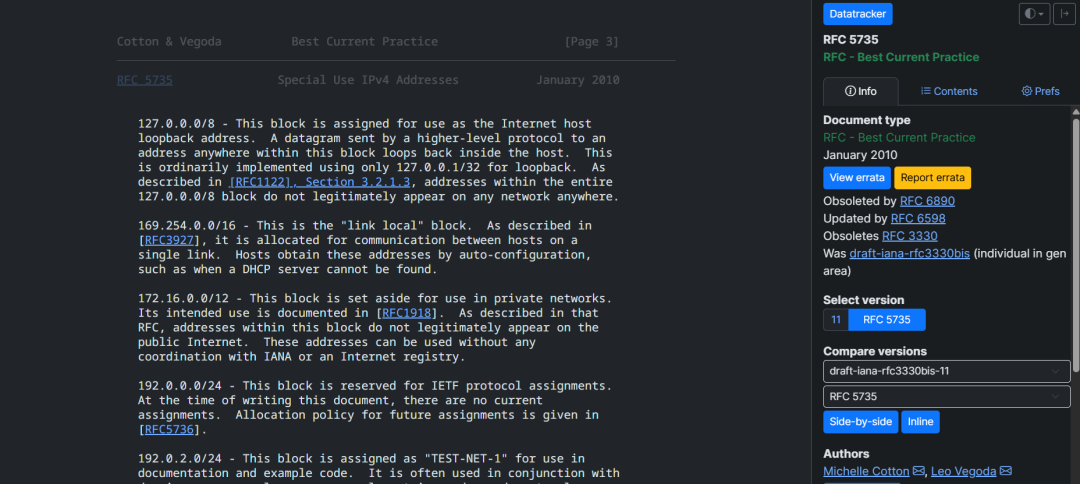Open the RFC 6598 updated-by link

click(918, 218)
